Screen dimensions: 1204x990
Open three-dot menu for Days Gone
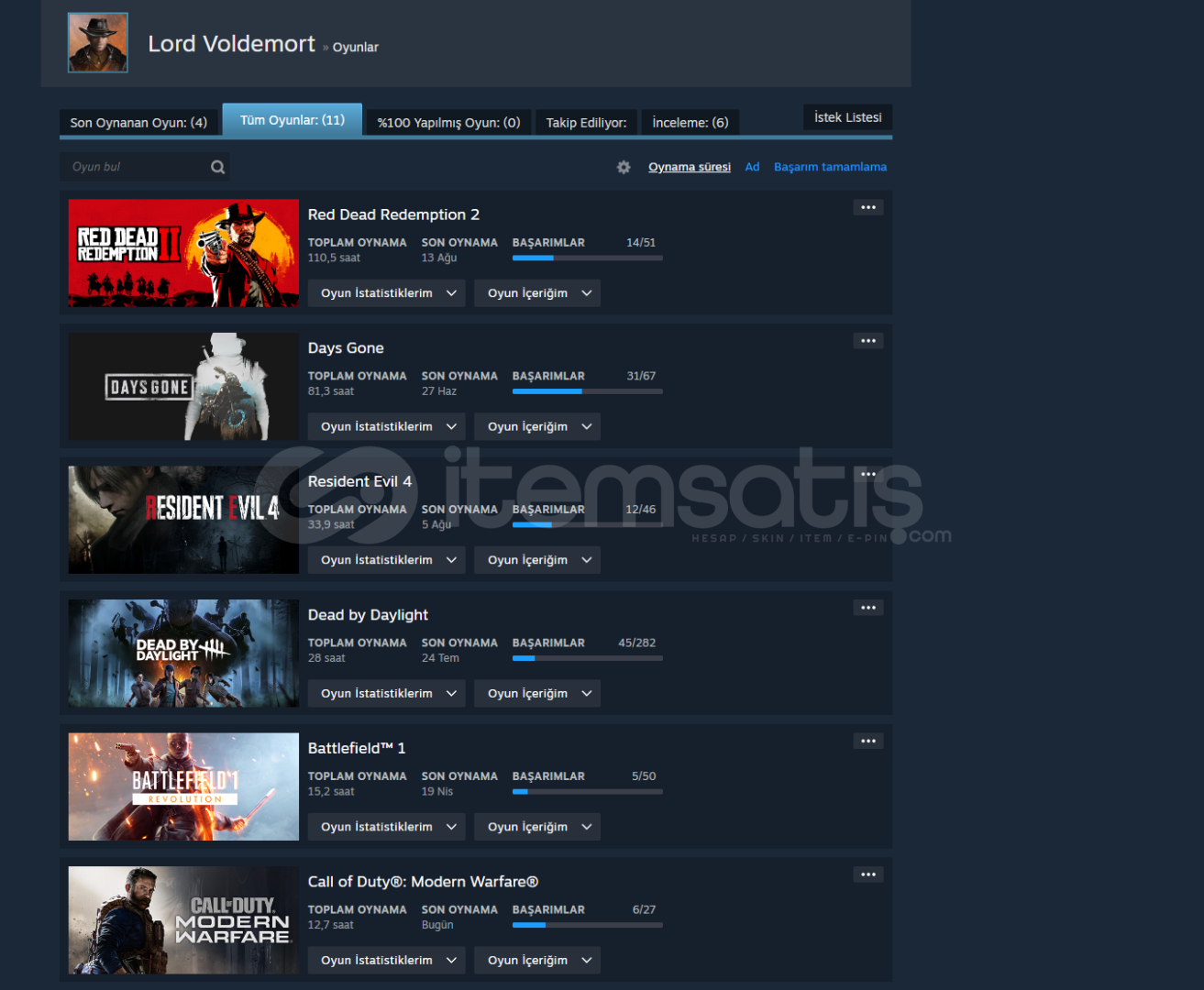pos(868,341)
